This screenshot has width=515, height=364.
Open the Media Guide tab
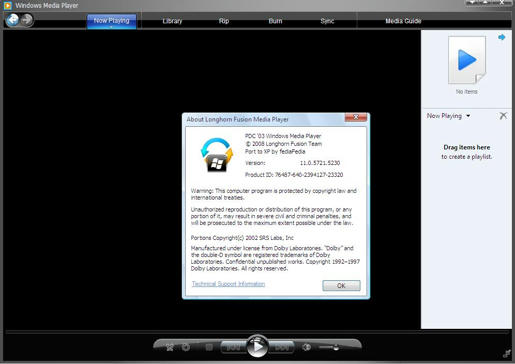tap(403, 21)
